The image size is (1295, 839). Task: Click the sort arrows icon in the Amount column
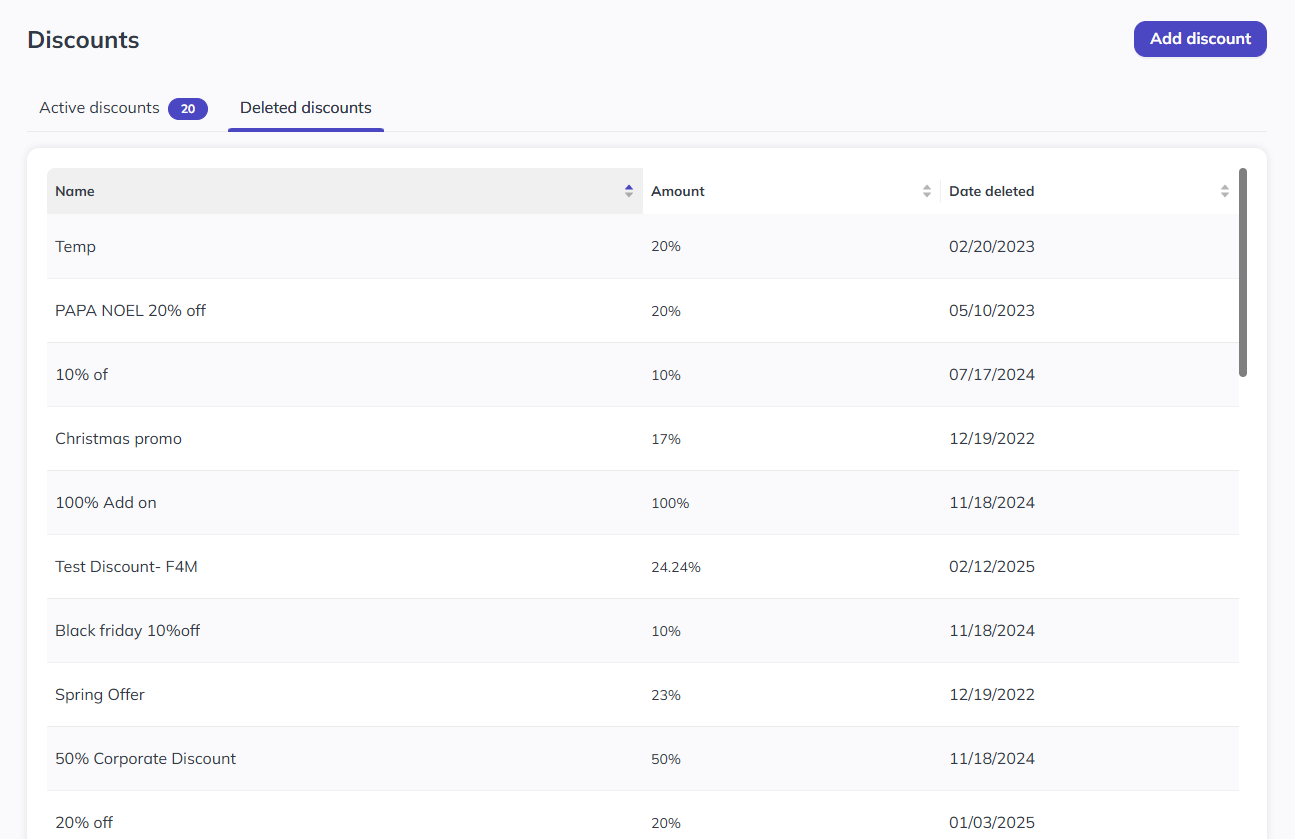tap(927, 191)
